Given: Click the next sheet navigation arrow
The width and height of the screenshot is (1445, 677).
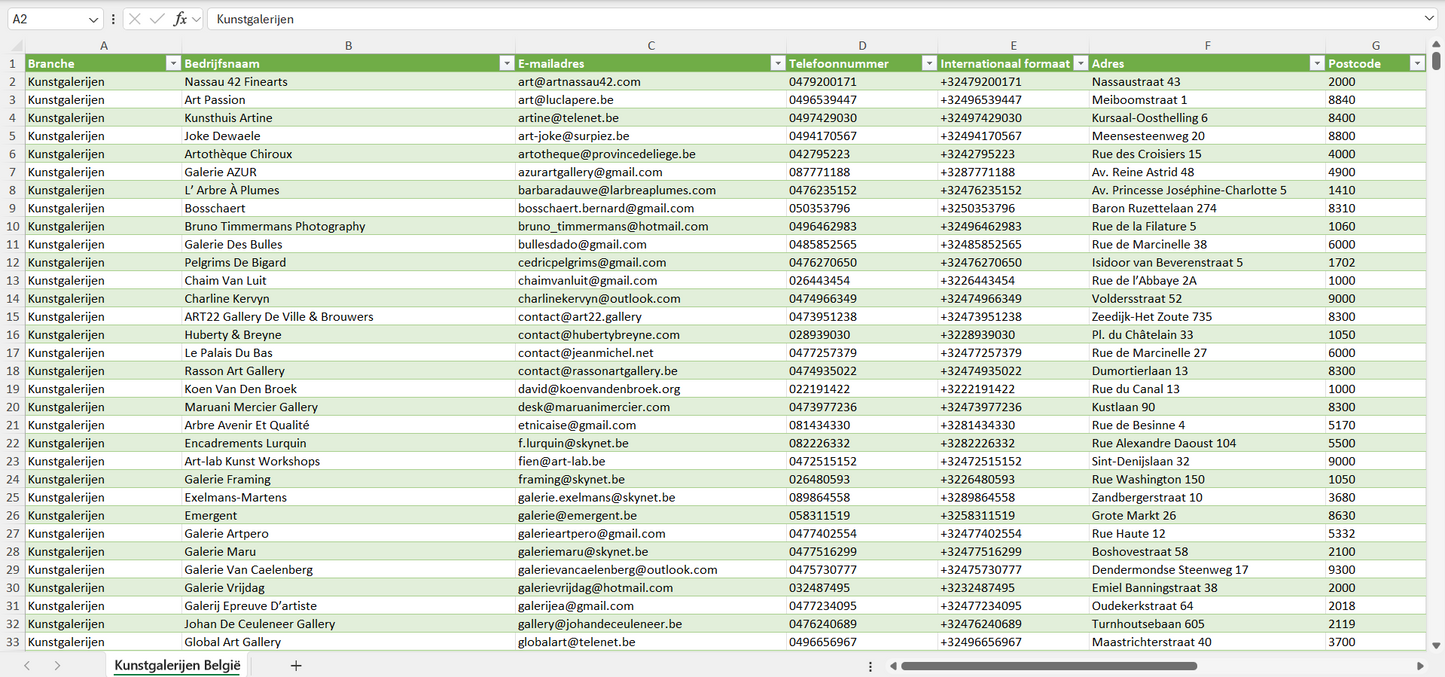Looking at the screenshot, I should (57, 665).
